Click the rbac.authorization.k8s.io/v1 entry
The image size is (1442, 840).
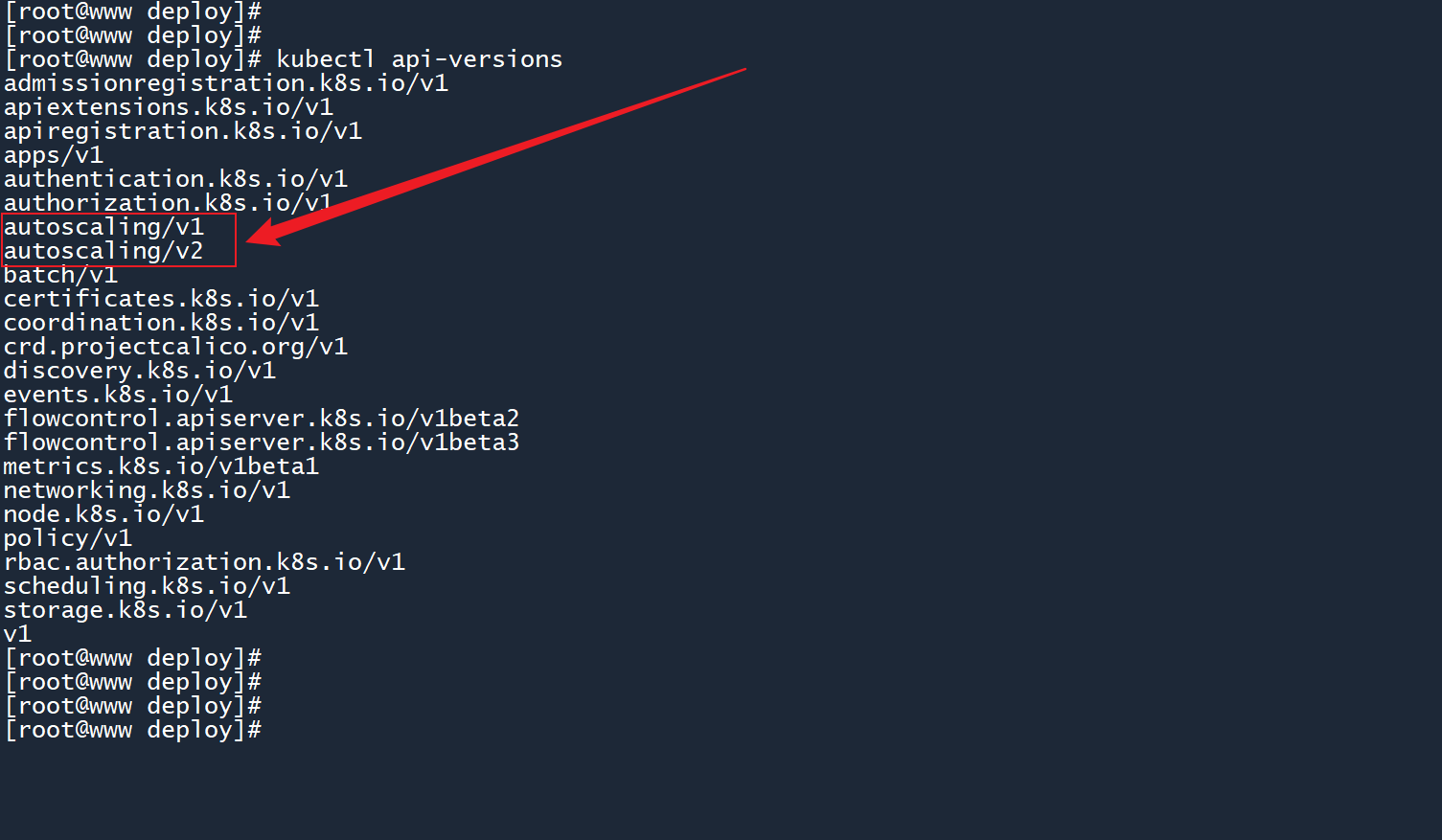click(204, 562)
